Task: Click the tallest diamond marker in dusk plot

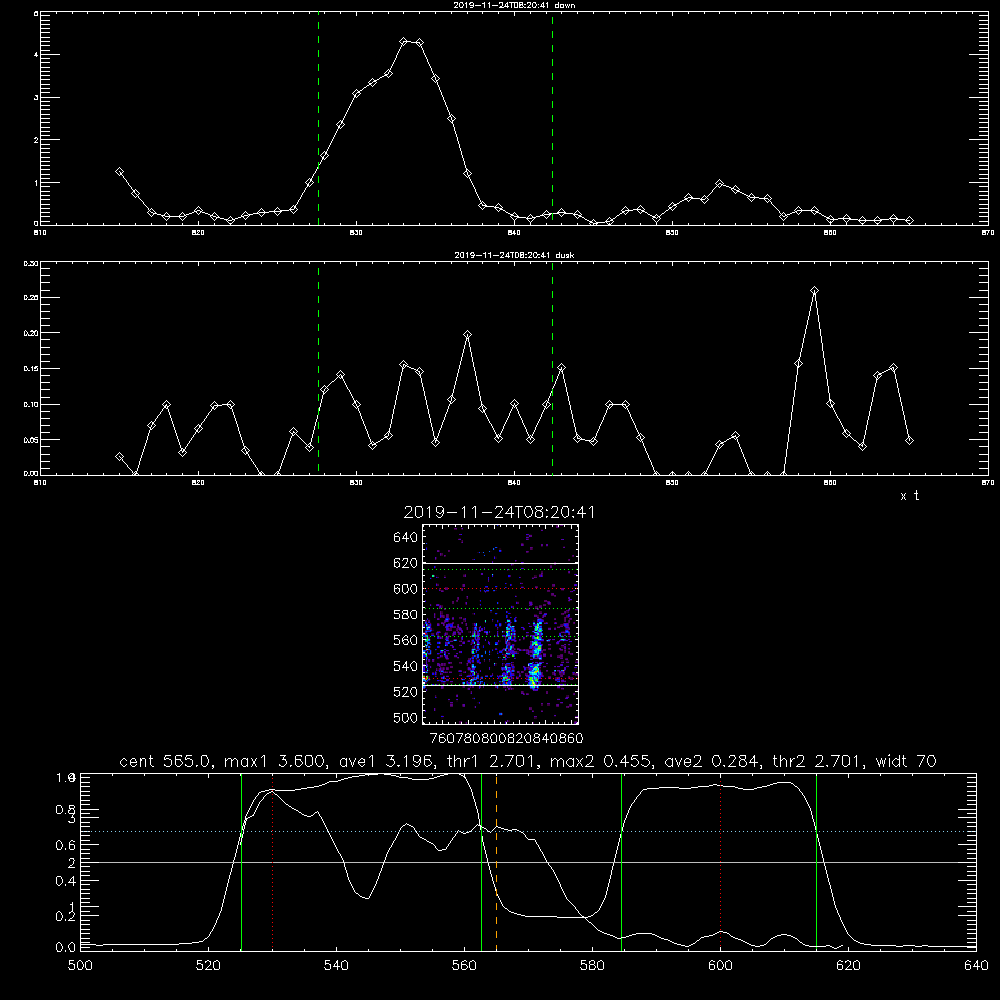Action: point(814,291)
